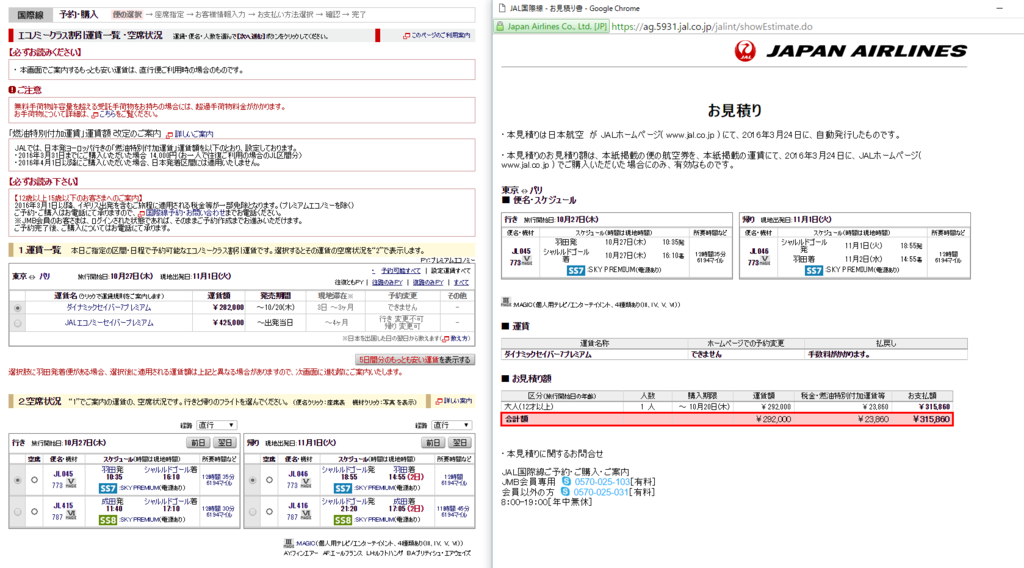
Task: Click availability circle for outbound JL045
Action: (x=35, y=480)
